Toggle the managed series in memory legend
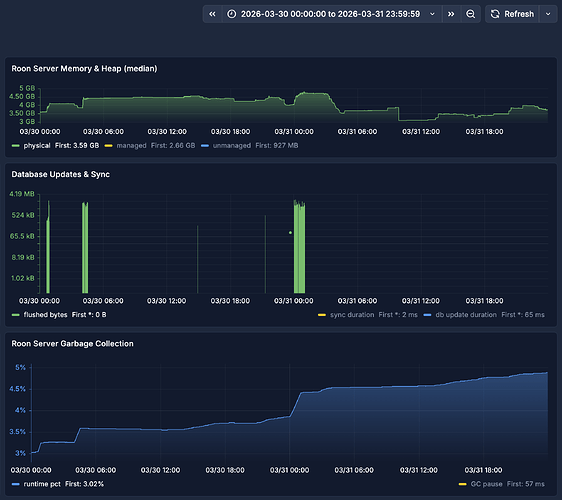The image size is (562, 500). coord(131,146)
